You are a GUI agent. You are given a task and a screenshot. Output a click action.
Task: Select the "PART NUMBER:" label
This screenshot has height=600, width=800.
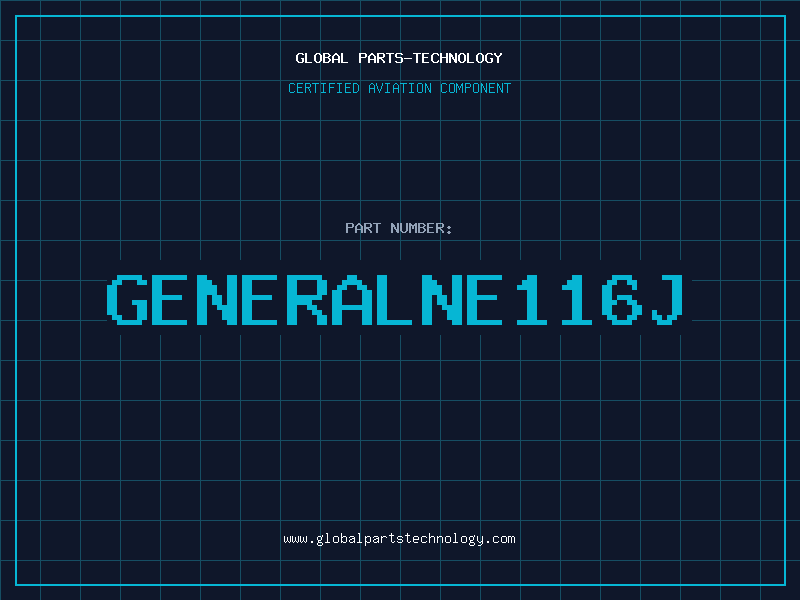coord(399,229)
